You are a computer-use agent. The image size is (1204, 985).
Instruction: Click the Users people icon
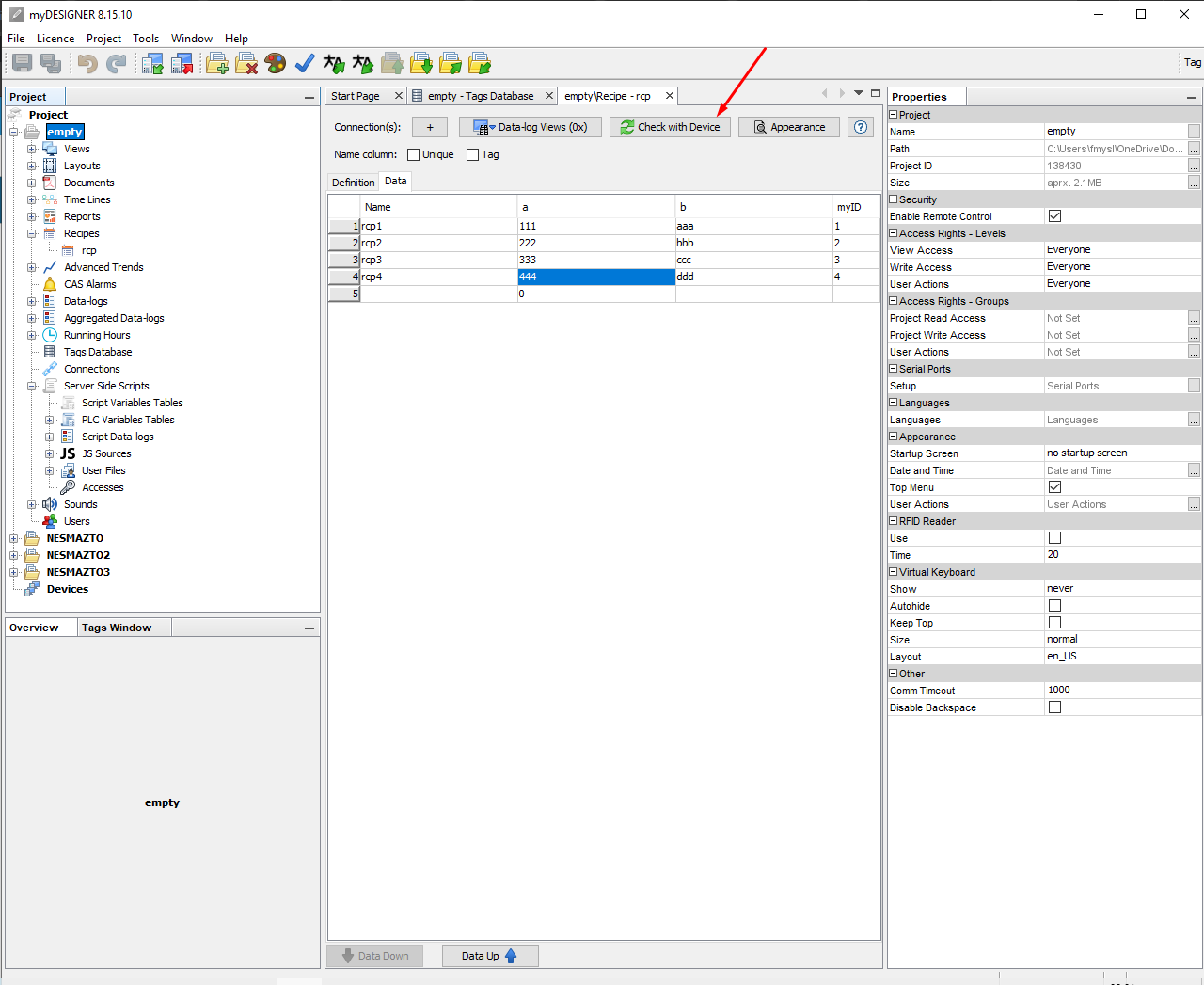coord(50,521)
